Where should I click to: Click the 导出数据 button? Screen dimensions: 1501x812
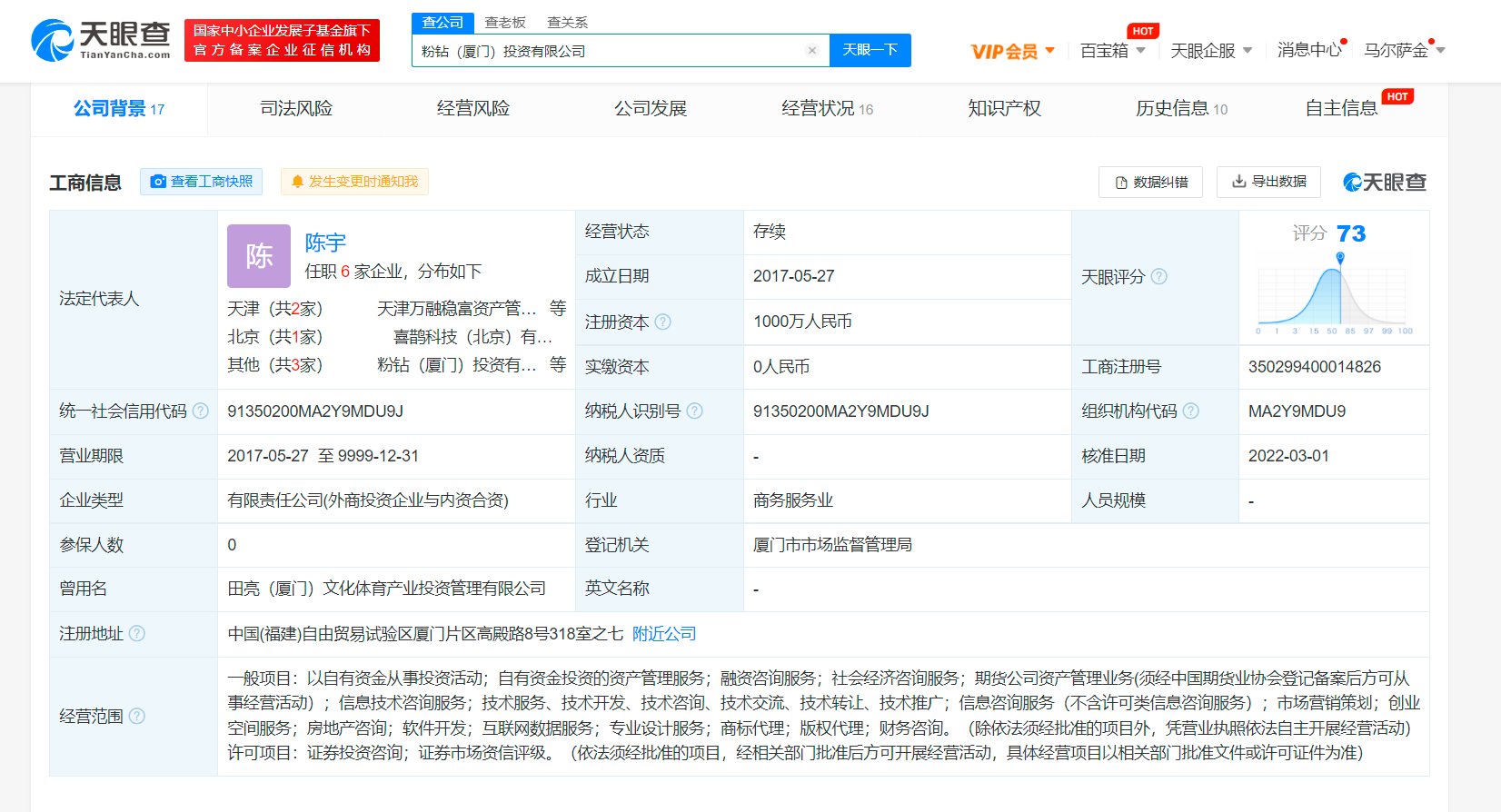1268,182
